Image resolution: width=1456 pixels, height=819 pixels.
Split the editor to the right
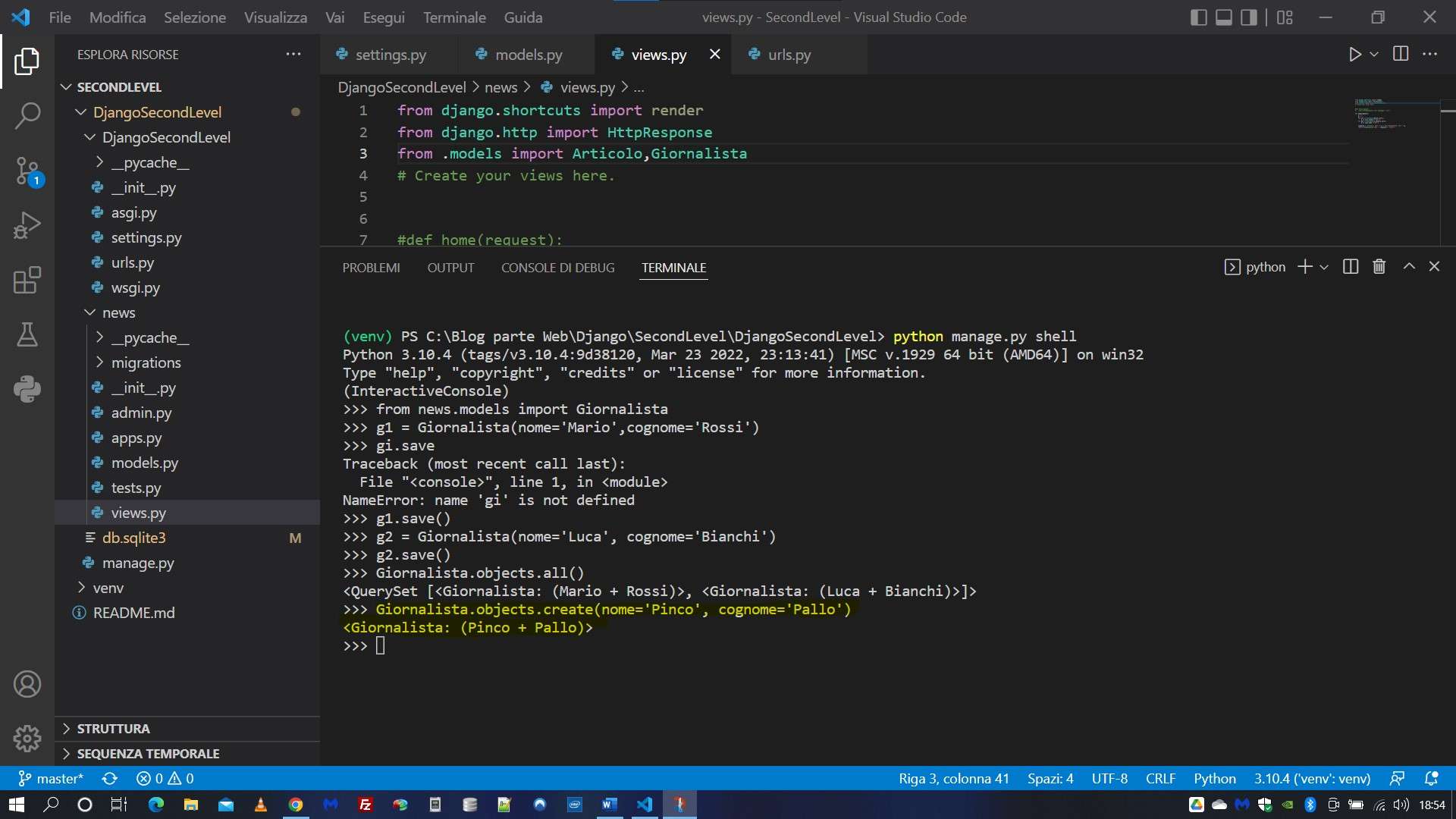tap(1401, 54)
